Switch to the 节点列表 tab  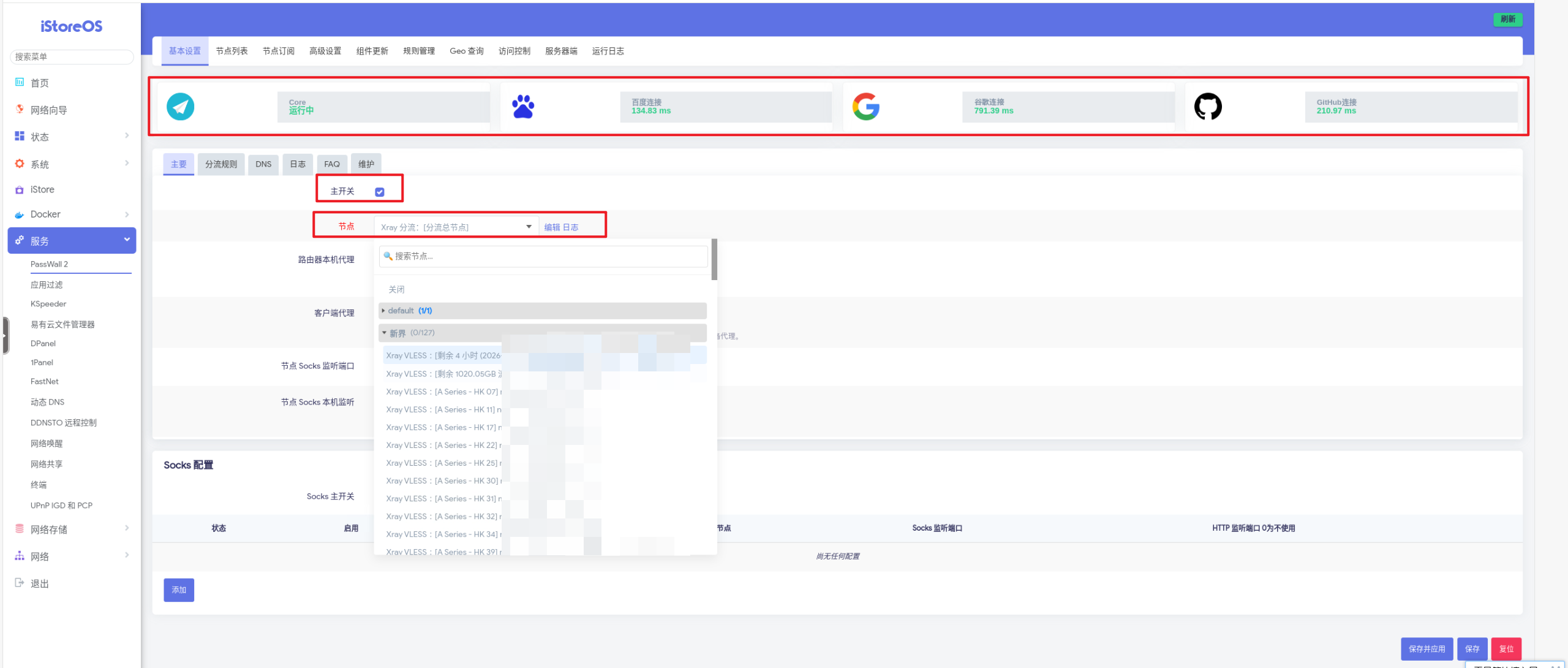tap(232, 51)
